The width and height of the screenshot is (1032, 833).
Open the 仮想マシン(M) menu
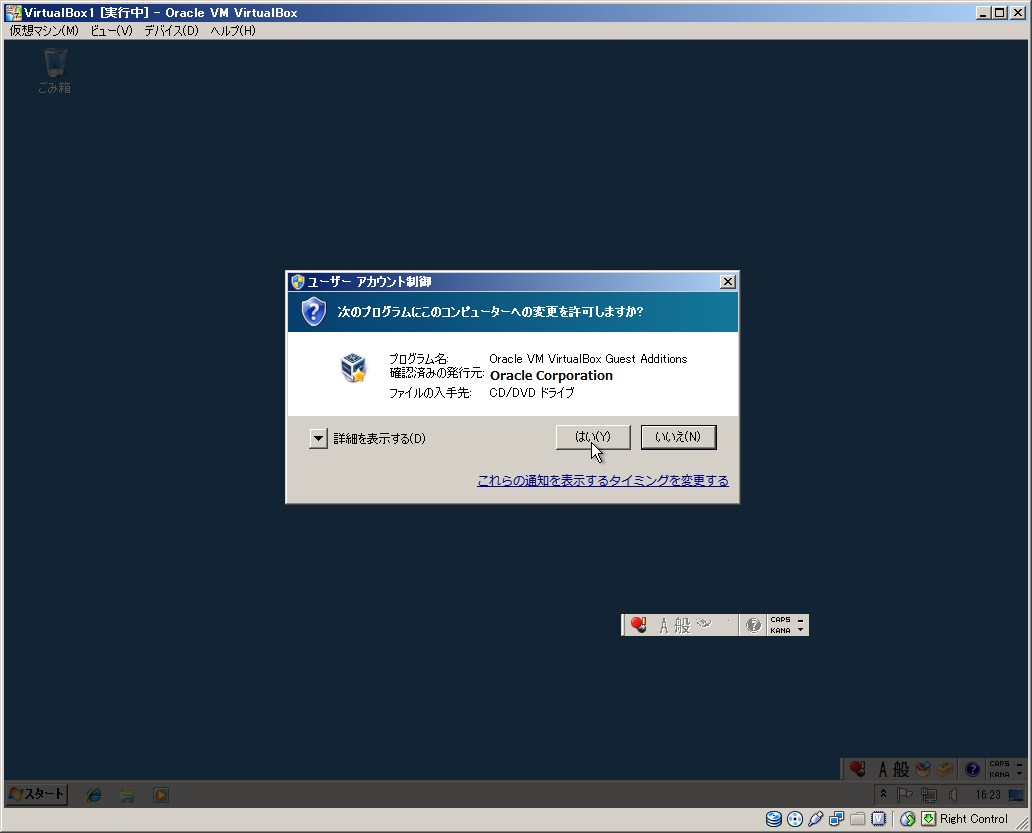click(44, 31)
